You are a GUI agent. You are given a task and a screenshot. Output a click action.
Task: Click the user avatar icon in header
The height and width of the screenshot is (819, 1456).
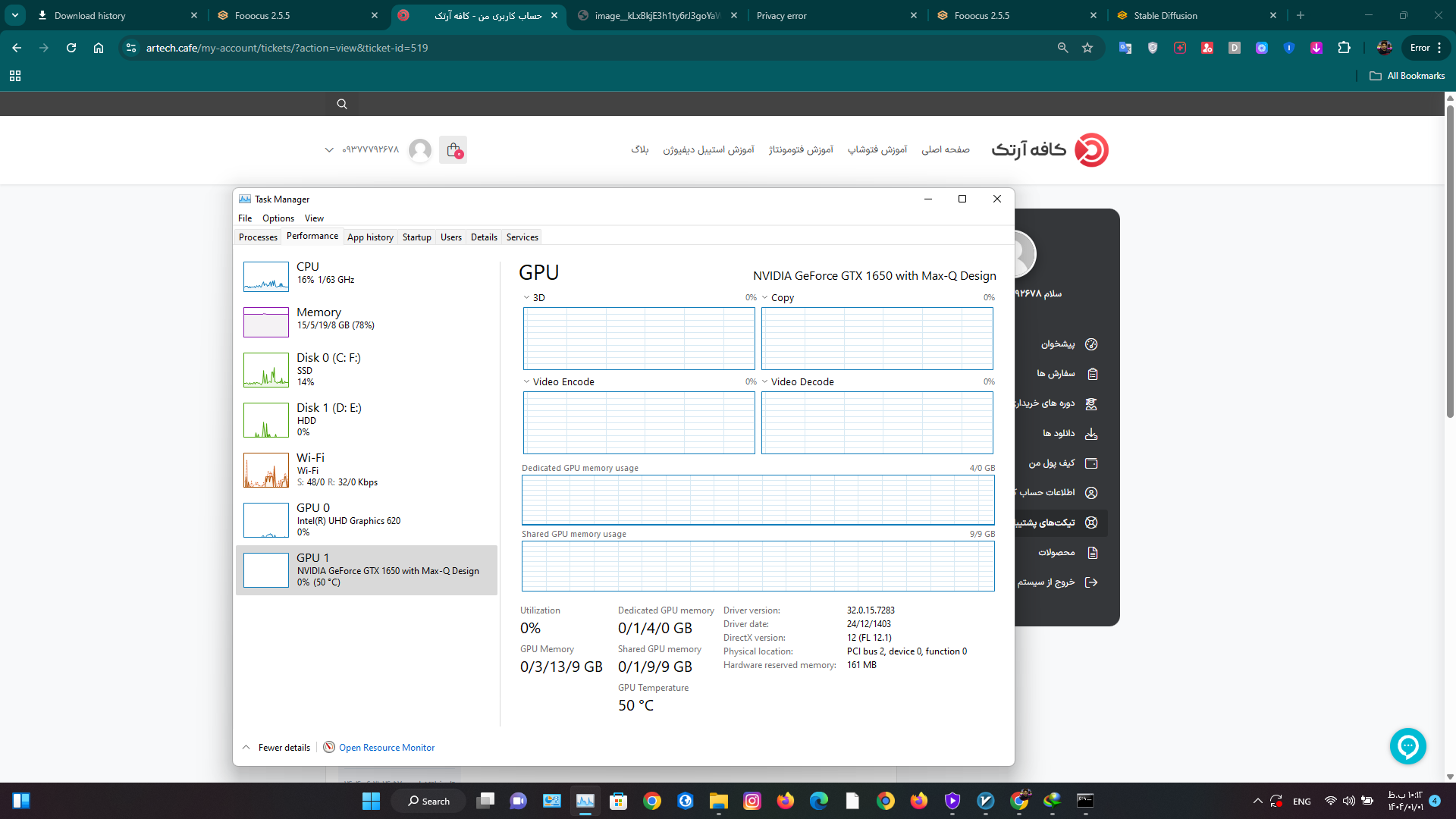tap(420, 150)
